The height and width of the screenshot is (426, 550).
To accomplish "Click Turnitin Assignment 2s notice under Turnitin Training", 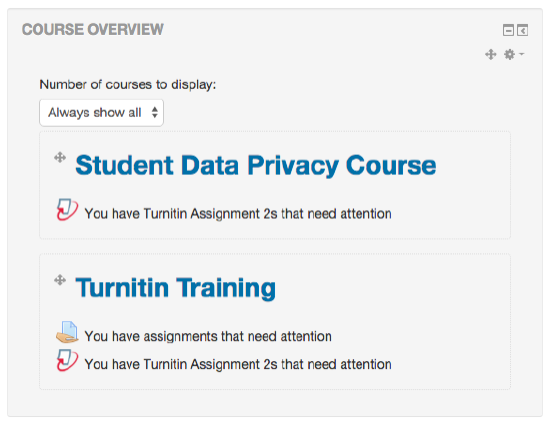I will (x=238, y=364).
